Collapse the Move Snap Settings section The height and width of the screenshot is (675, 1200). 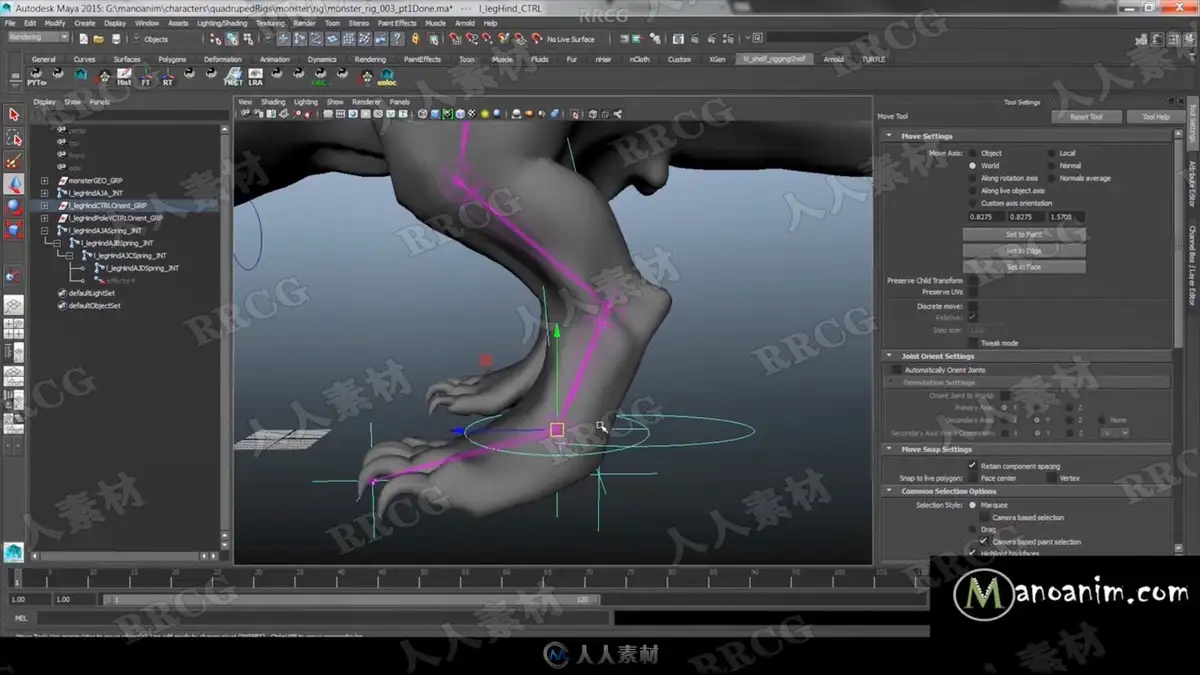coord(889,450)
